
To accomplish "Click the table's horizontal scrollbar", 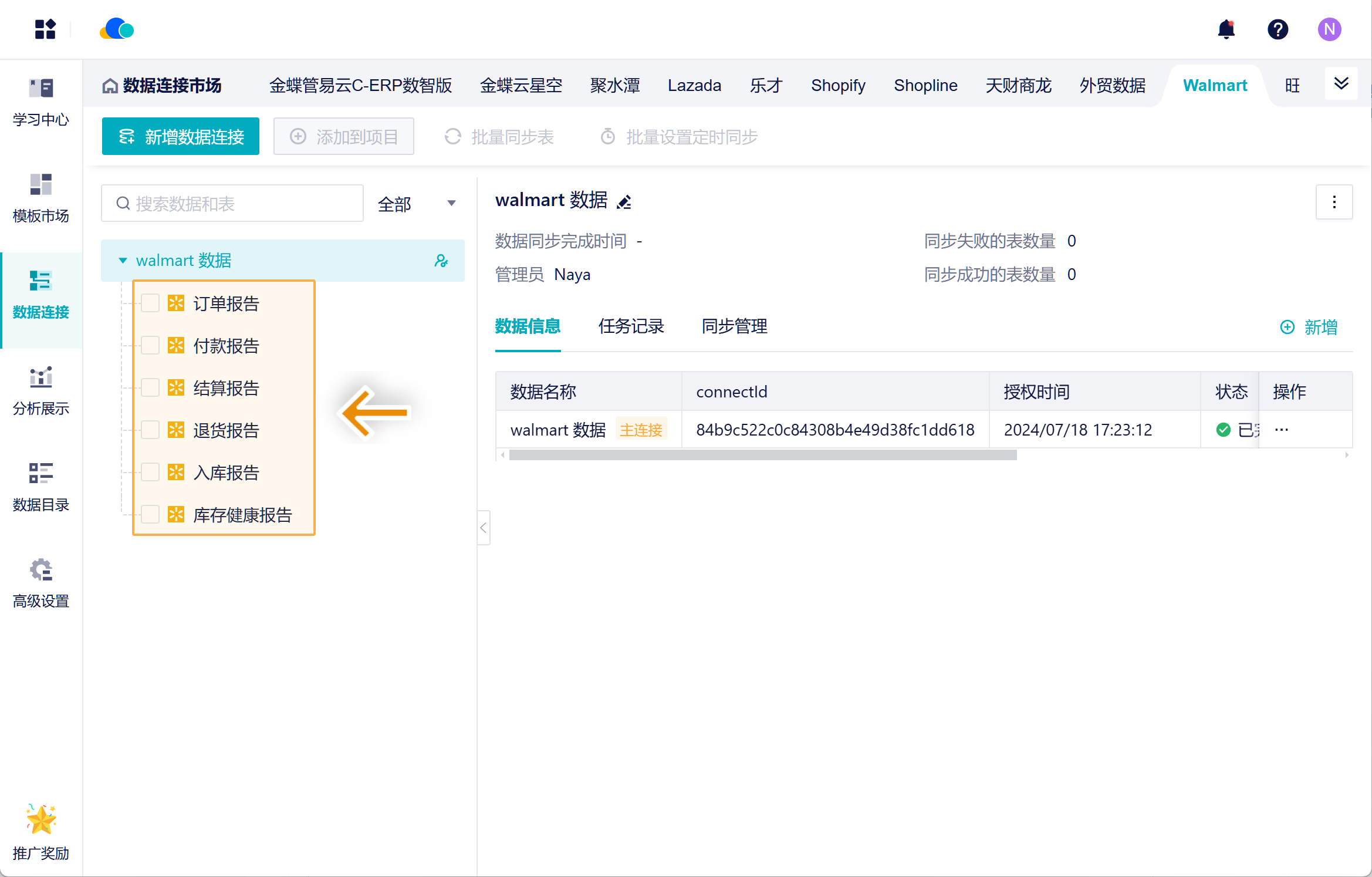I will tap(762, 456).
